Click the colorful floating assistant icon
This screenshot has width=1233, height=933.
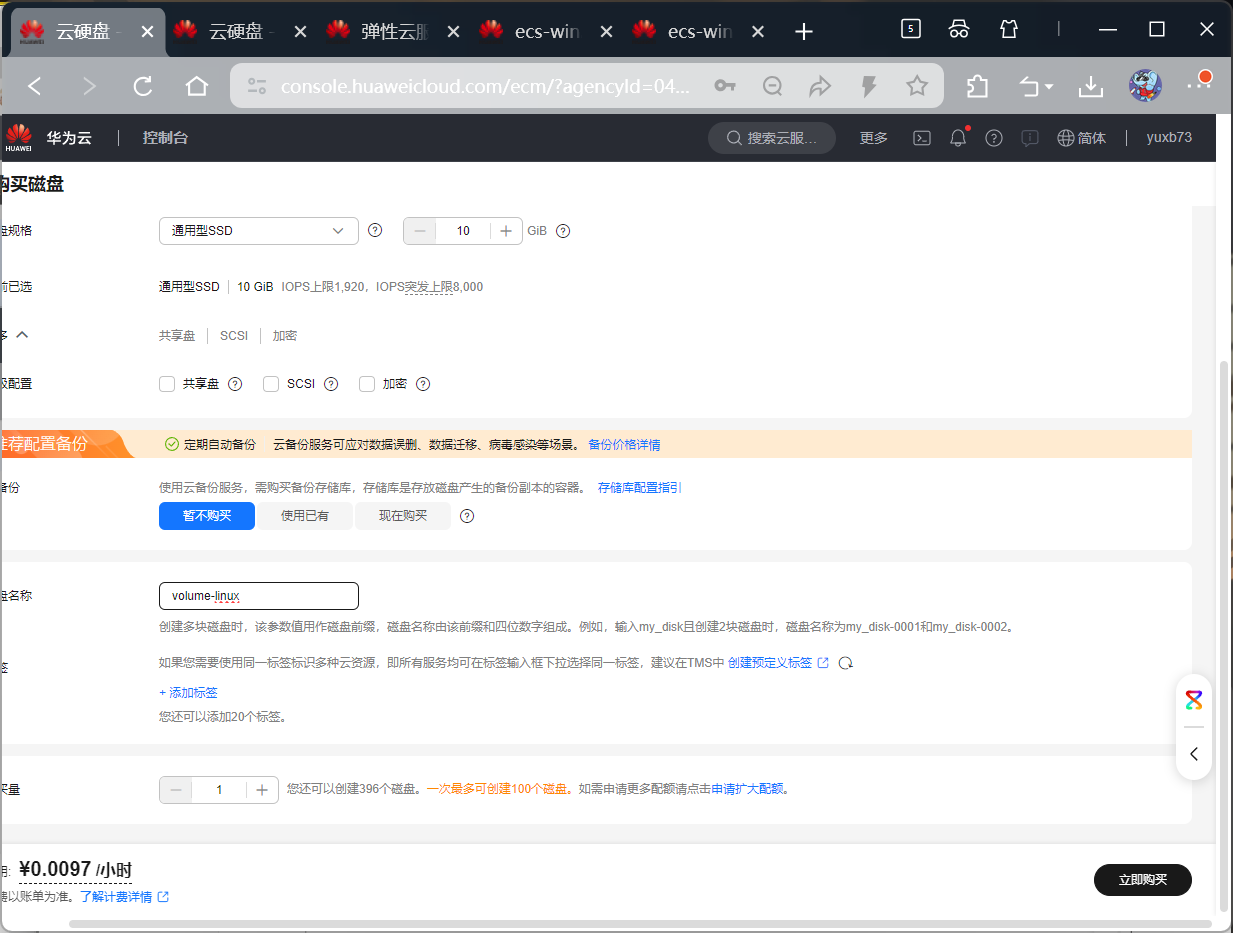pyautogui.click(x=1194, y=700)
